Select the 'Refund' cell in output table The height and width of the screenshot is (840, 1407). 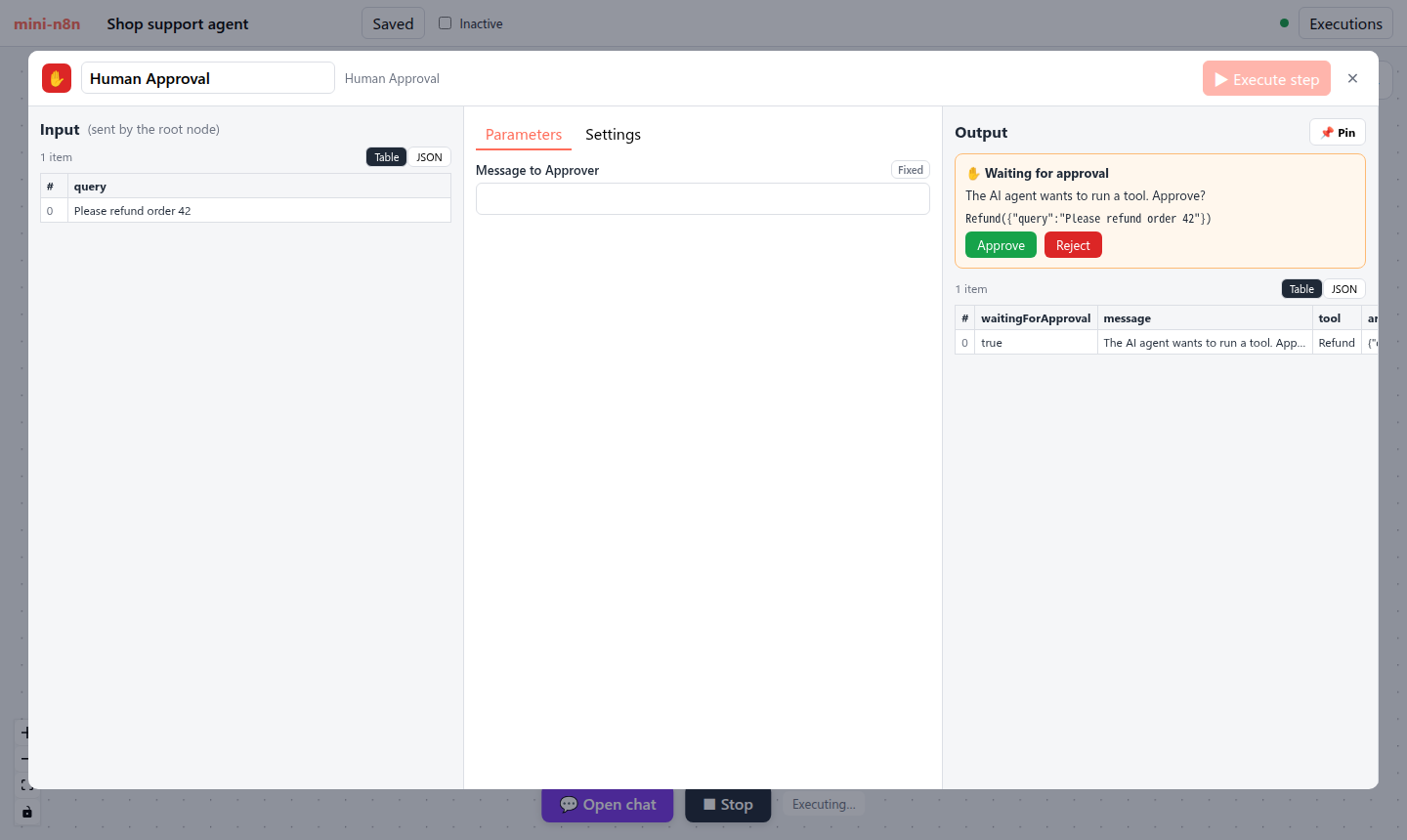coord(1337,343)
